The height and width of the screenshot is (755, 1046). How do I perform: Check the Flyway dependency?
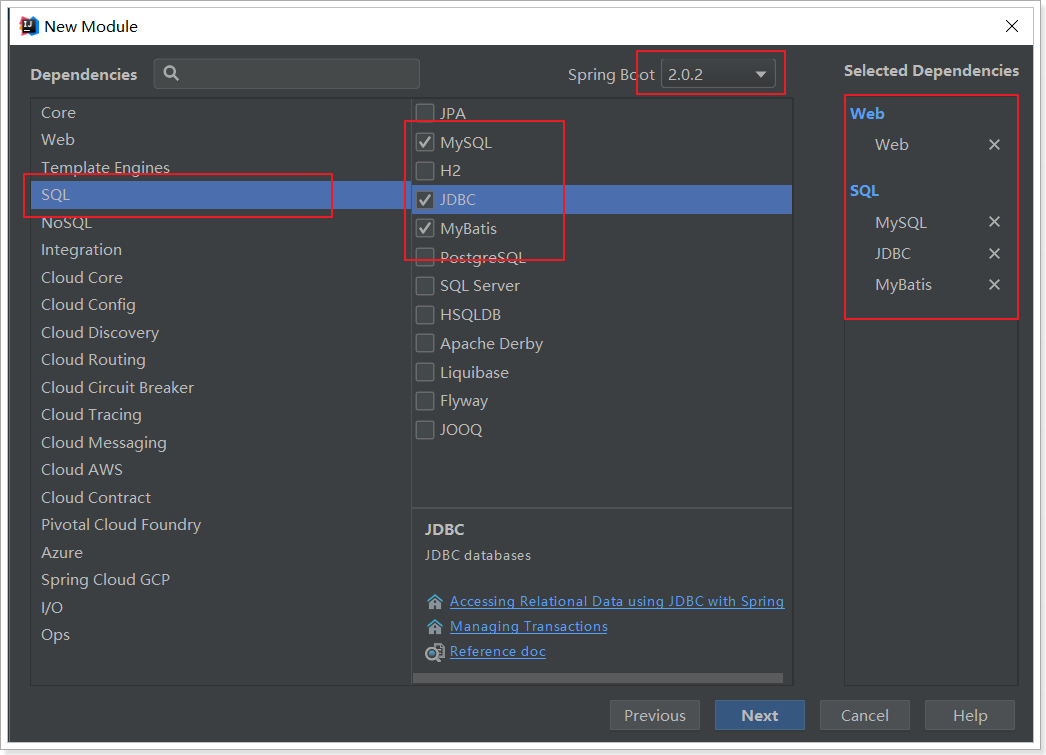[425, 400]
